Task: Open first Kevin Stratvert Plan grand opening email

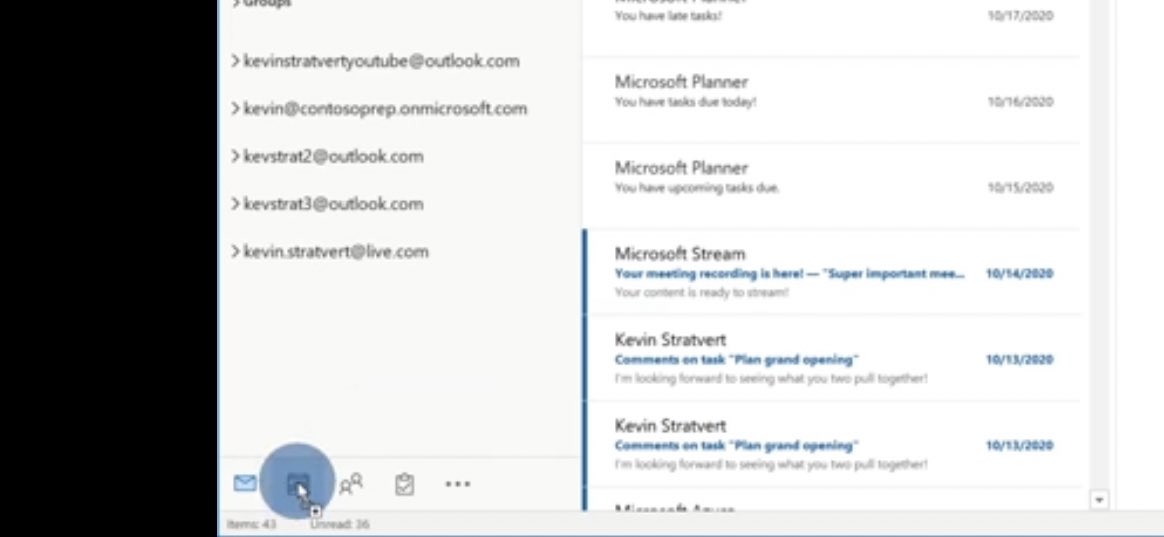Action: (831, 358)
